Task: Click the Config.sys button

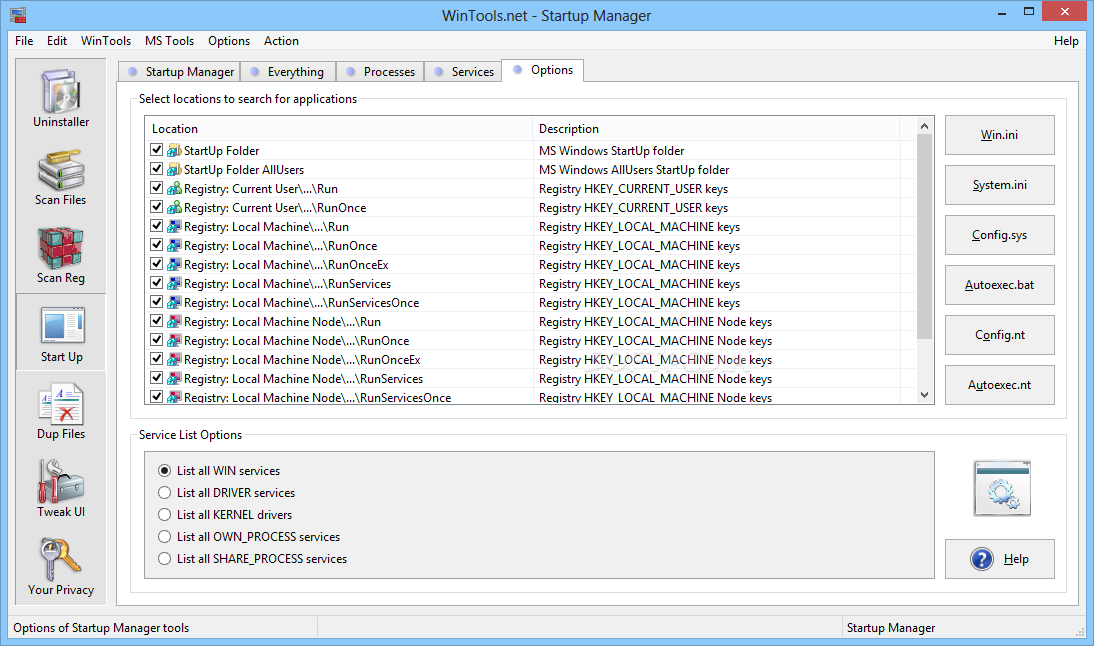Action: point(999,235)
